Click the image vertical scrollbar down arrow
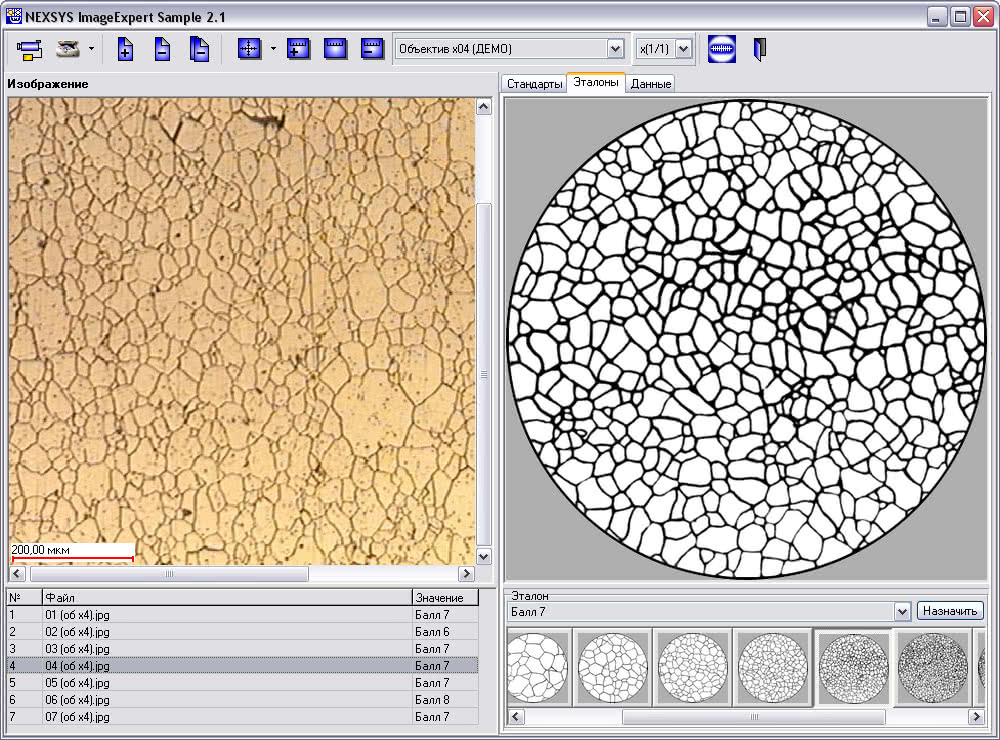 (484, 556)
